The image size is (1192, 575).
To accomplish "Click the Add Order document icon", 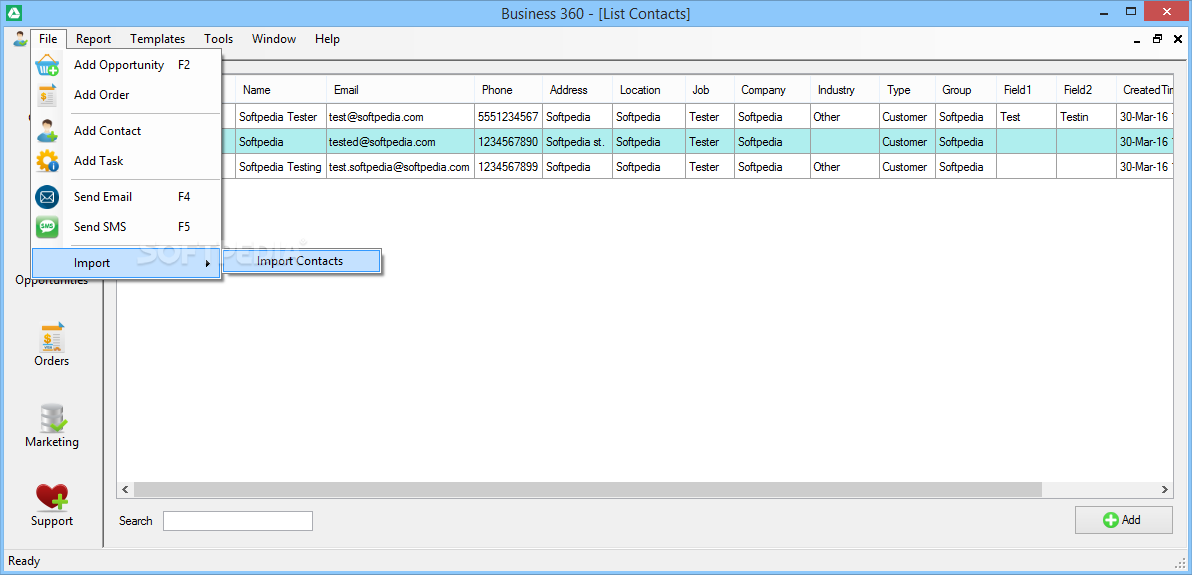I will click(47, 95).
